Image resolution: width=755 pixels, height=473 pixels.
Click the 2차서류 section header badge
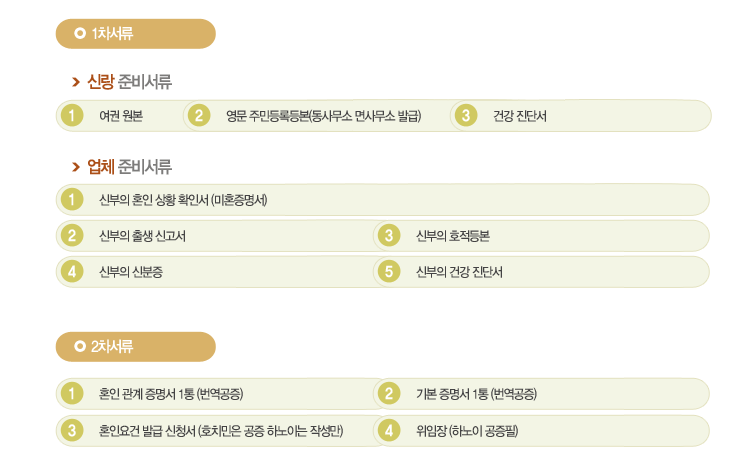(x=136, y=347)
